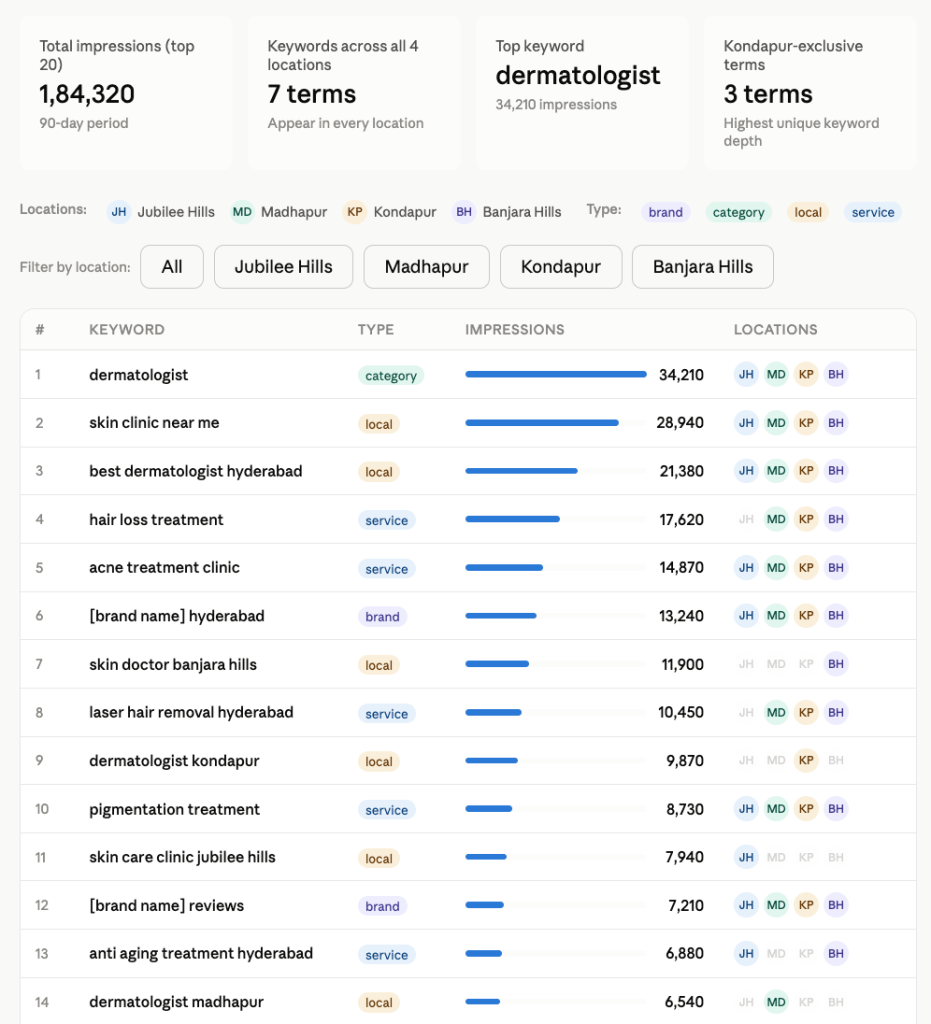Click service tag in hair loss treatment row
931x1024 pixels.
click(387, 520)
